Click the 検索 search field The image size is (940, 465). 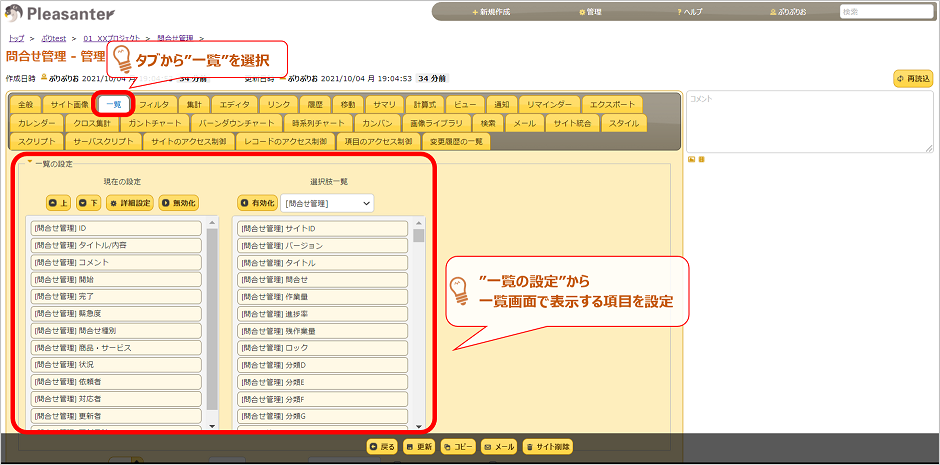tap(886, 11)
